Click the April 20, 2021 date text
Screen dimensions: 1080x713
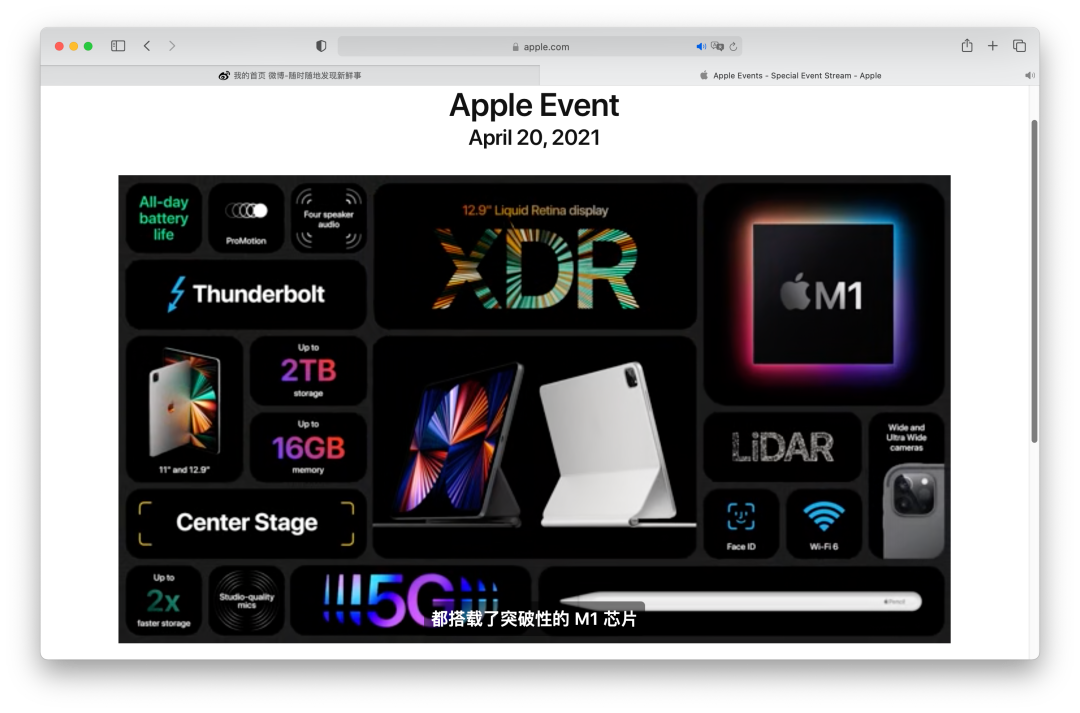point(534,138)
